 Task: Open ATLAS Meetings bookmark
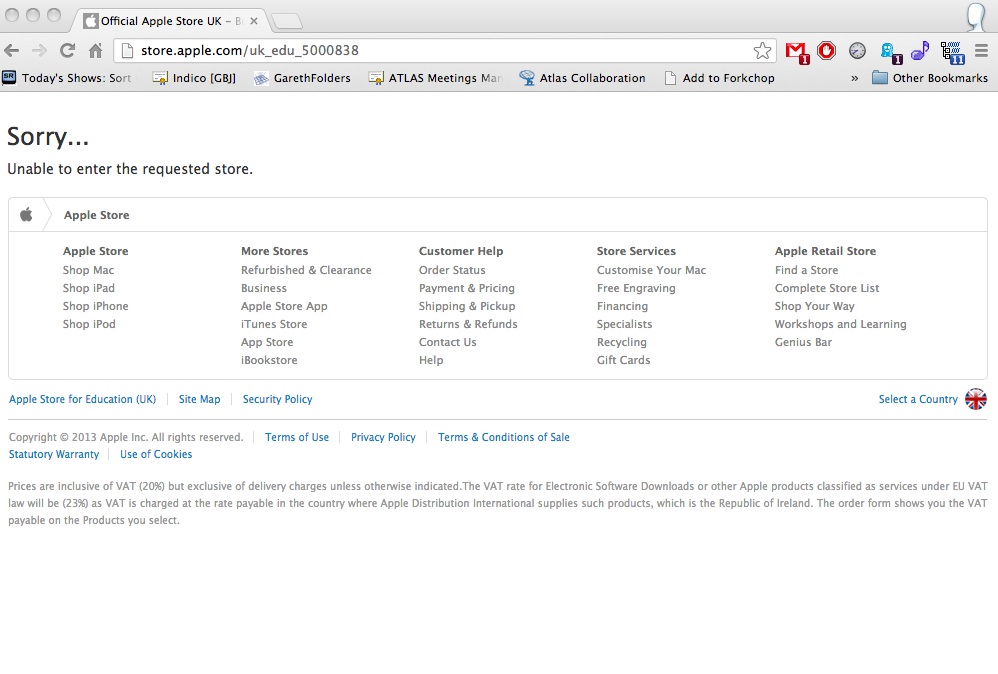[436, 78]
